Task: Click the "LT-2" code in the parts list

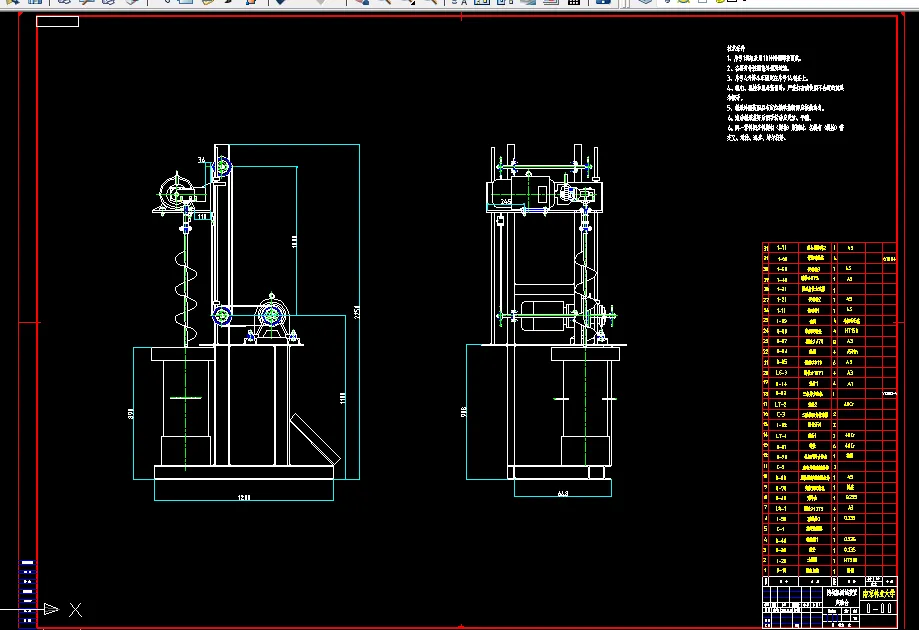Action: point(781,404)
